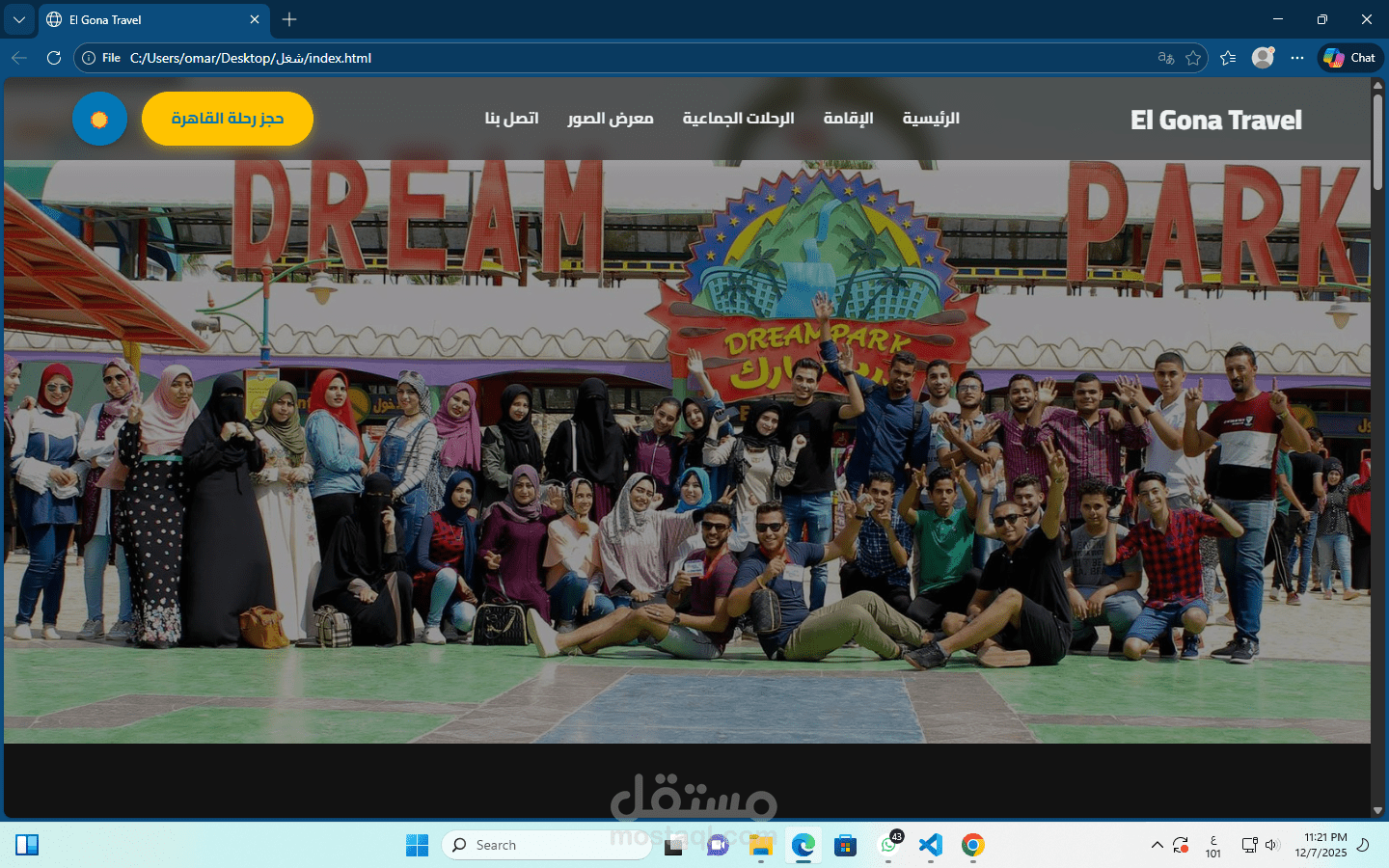Open the الرحلات الجماعية navigation link
Screen dimensions: 1389x868
pos(739,119)
